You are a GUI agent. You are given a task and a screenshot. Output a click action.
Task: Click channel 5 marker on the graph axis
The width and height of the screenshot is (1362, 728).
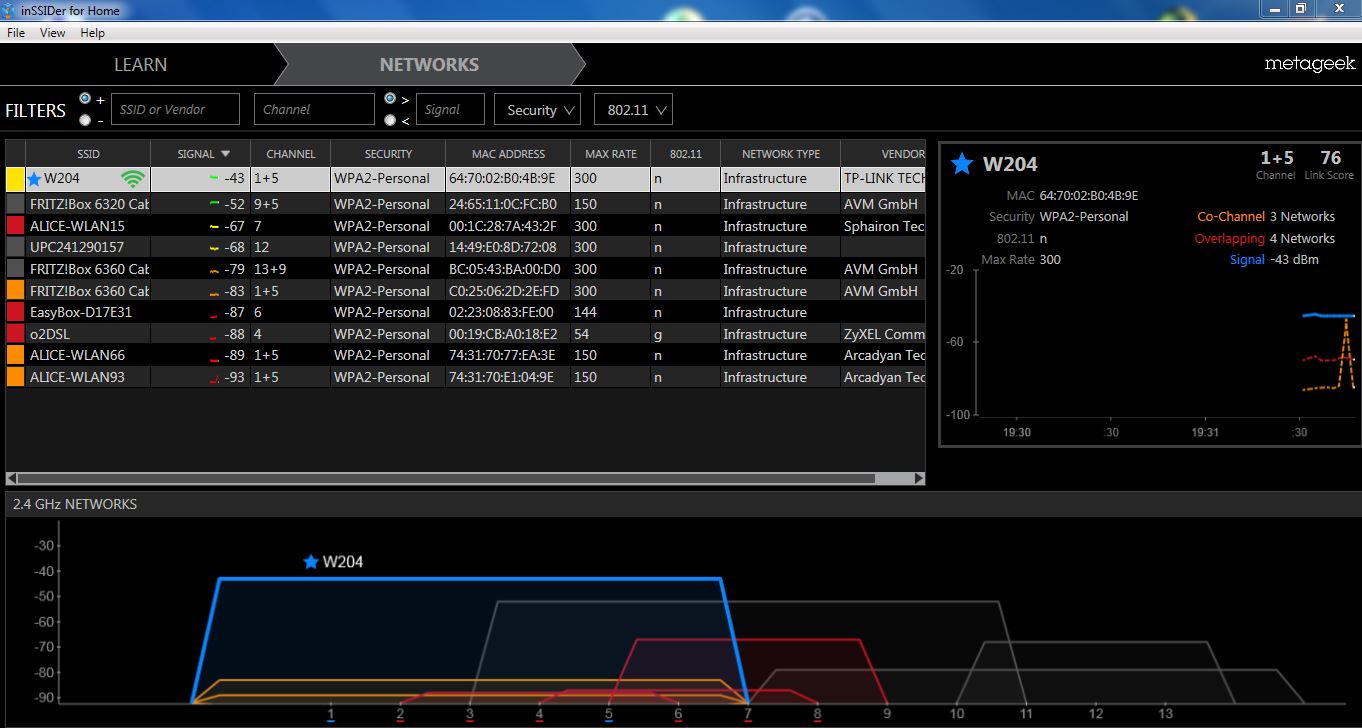point(608,714)
